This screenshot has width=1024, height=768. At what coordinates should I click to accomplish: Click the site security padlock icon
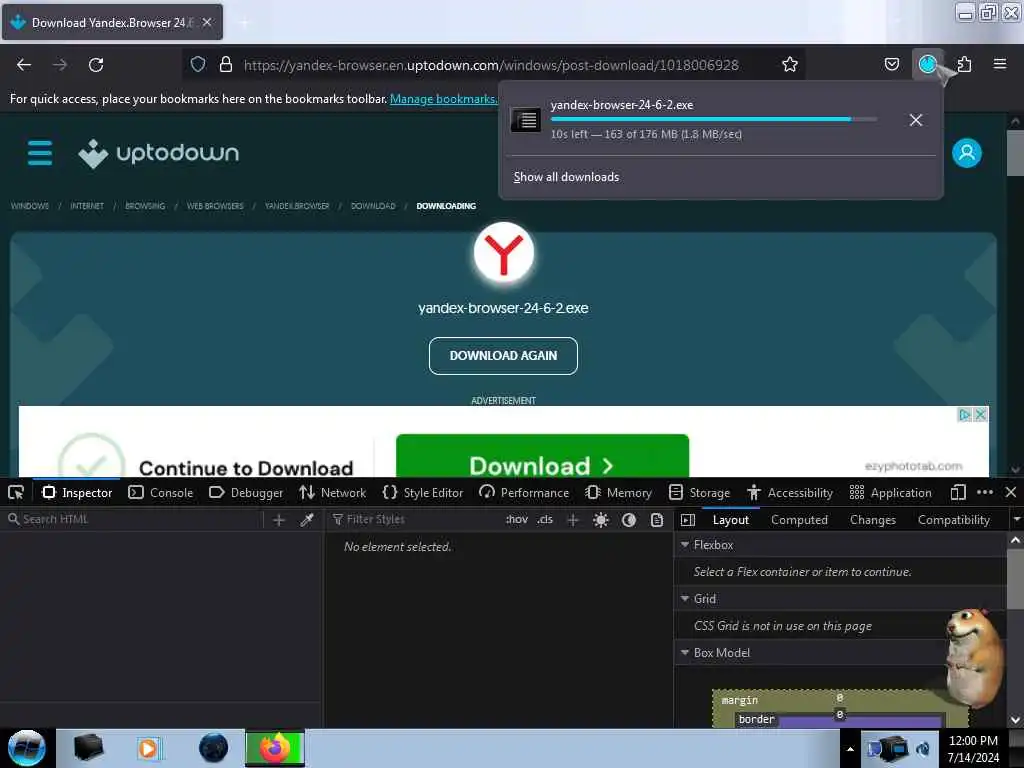(226, 65)
